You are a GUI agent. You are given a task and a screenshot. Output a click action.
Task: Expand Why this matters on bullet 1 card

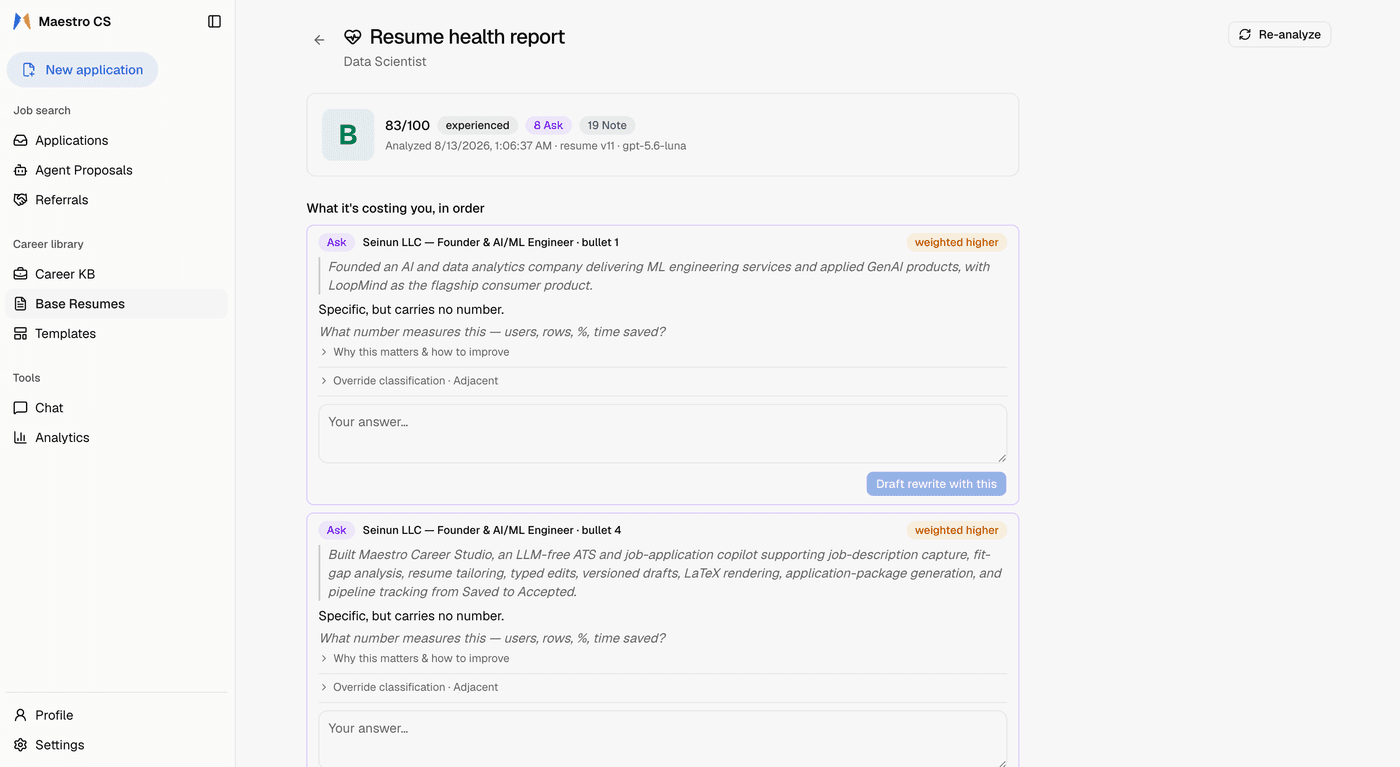point(415,352)
